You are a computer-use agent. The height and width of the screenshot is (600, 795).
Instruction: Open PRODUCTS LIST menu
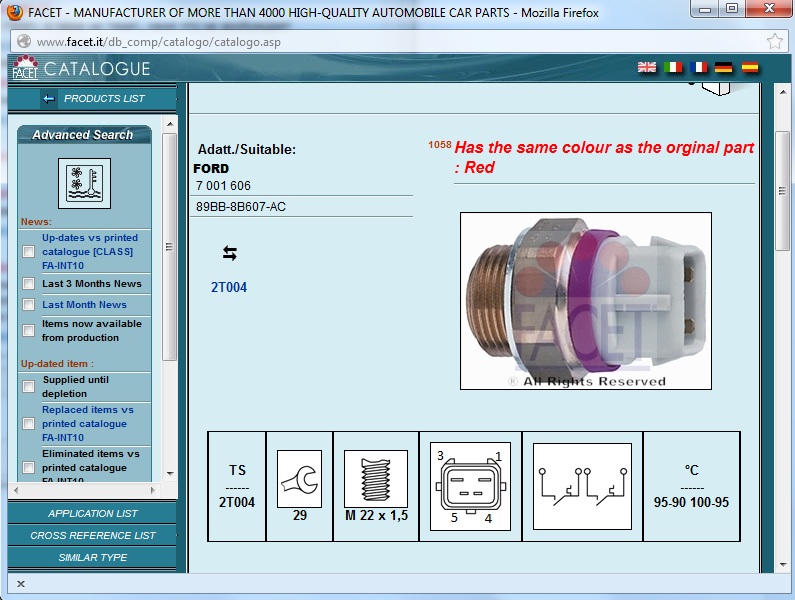point(104,98)
